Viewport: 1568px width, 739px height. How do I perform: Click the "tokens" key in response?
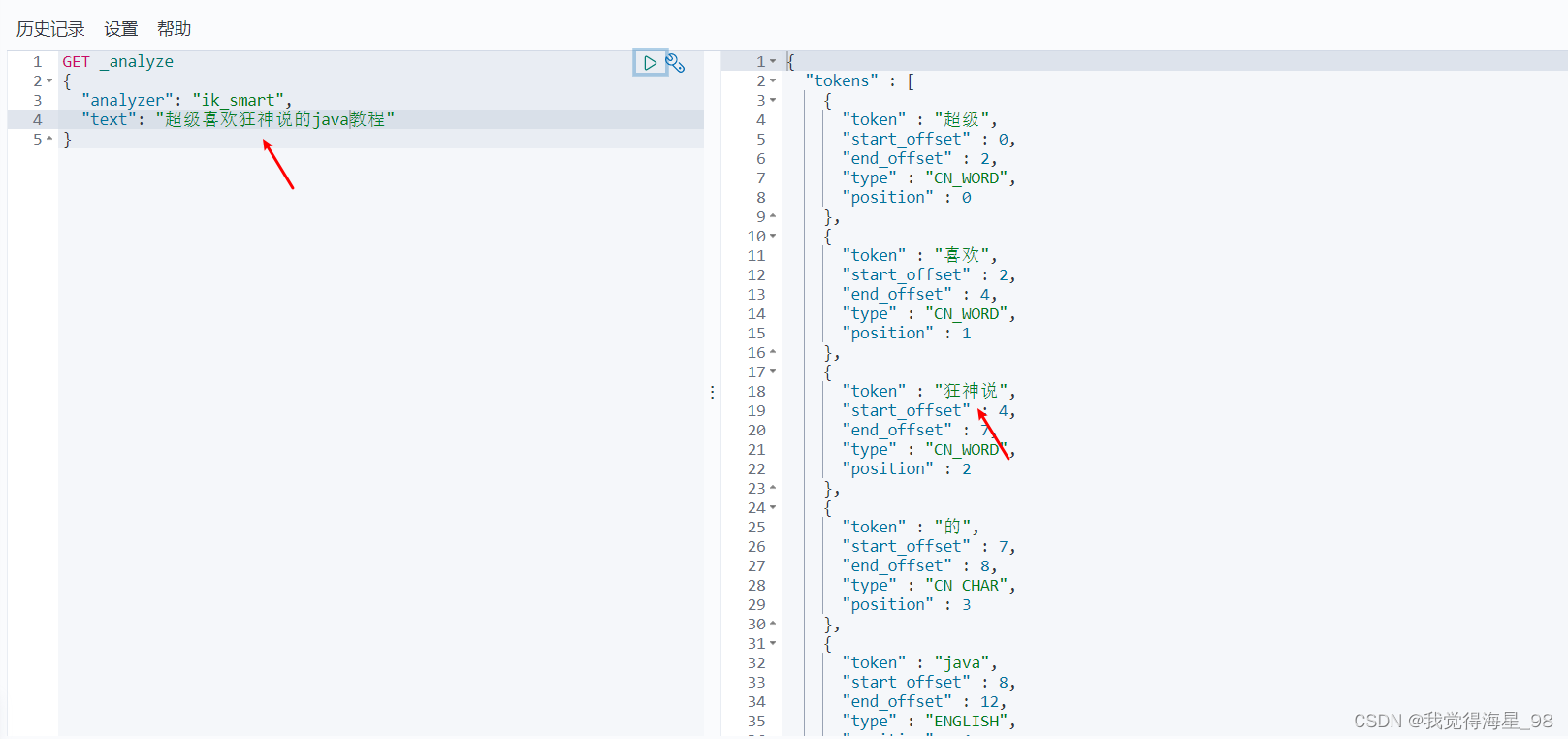pos(842,81)
